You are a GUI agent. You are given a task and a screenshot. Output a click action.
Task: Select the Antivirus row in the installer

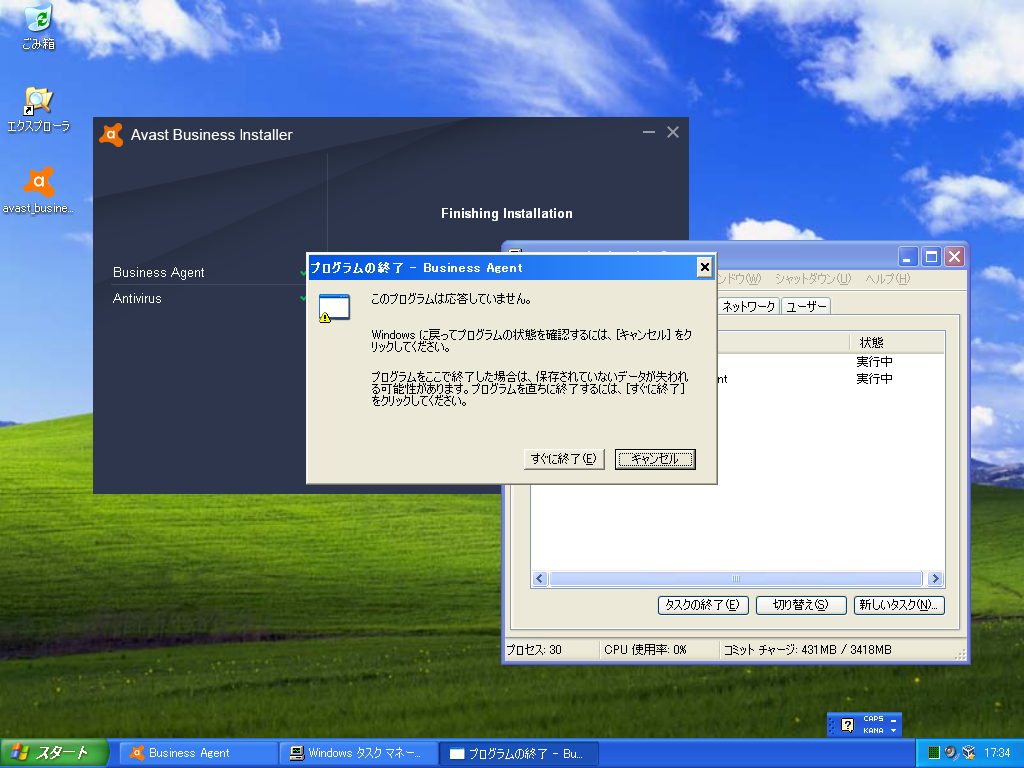pos(209,298)
